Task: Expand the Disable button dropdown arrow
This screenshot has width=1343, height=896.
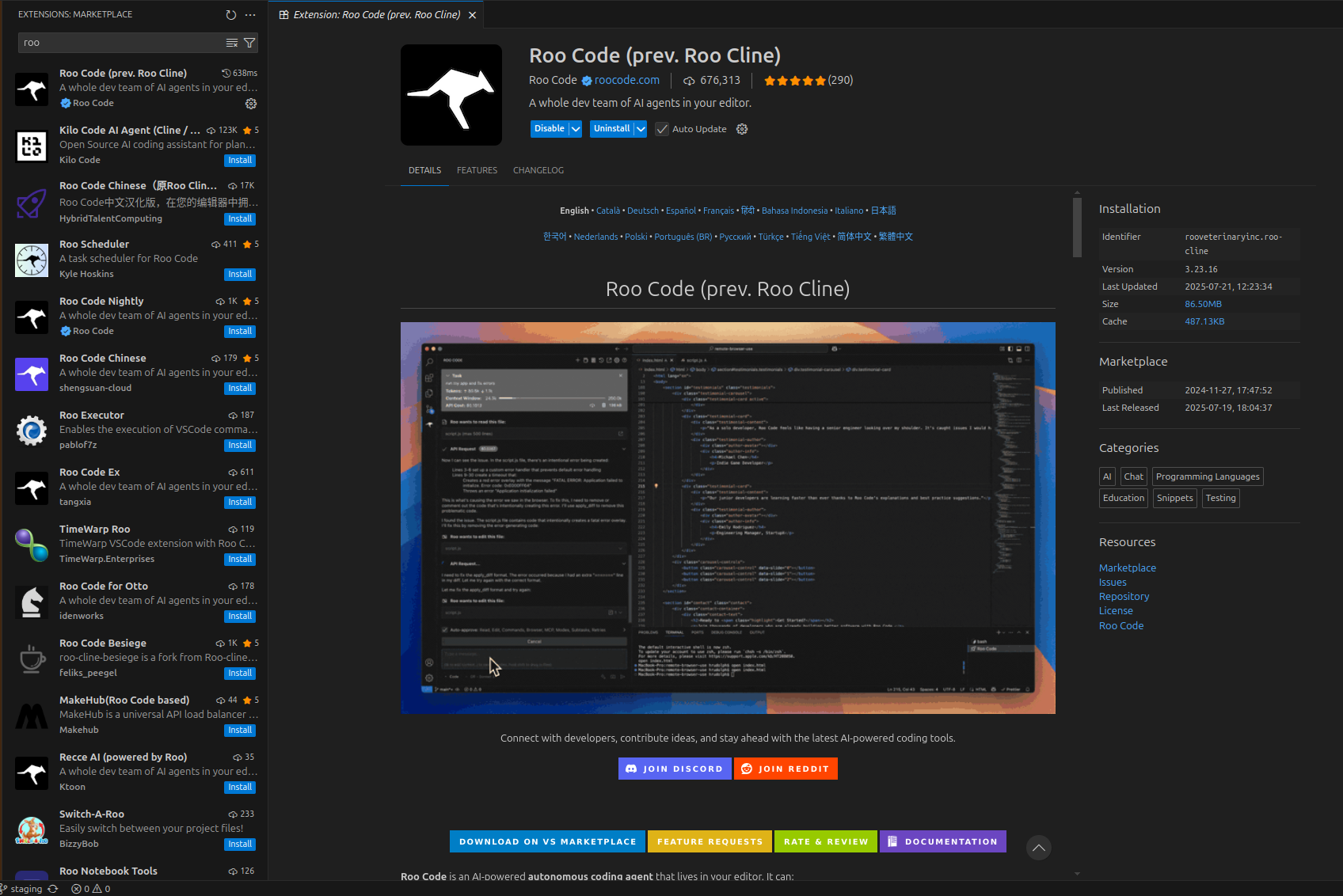Action: tap(576, 129)
